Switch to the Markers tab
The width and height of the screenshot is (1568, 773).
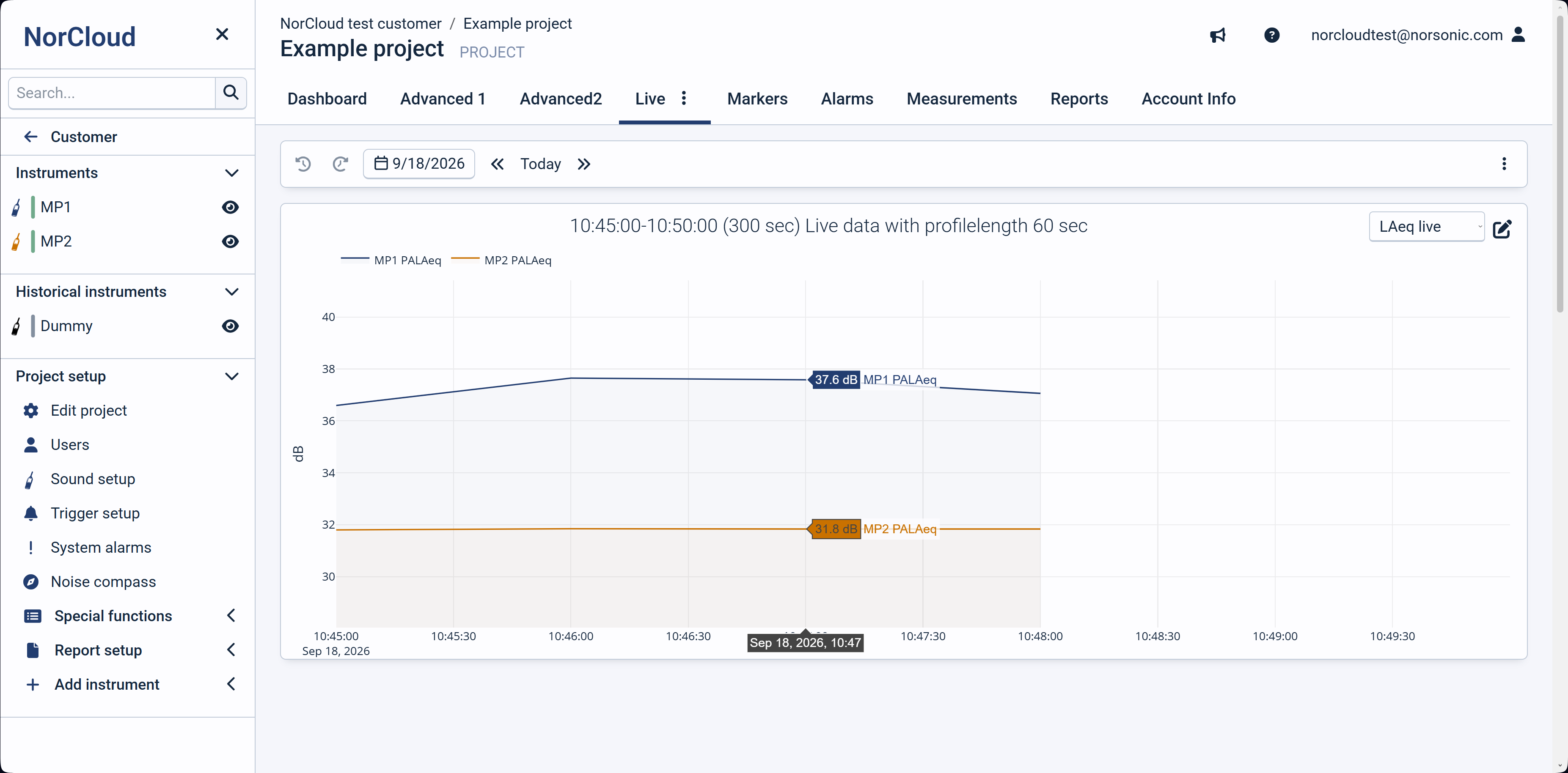coord(756,99)
